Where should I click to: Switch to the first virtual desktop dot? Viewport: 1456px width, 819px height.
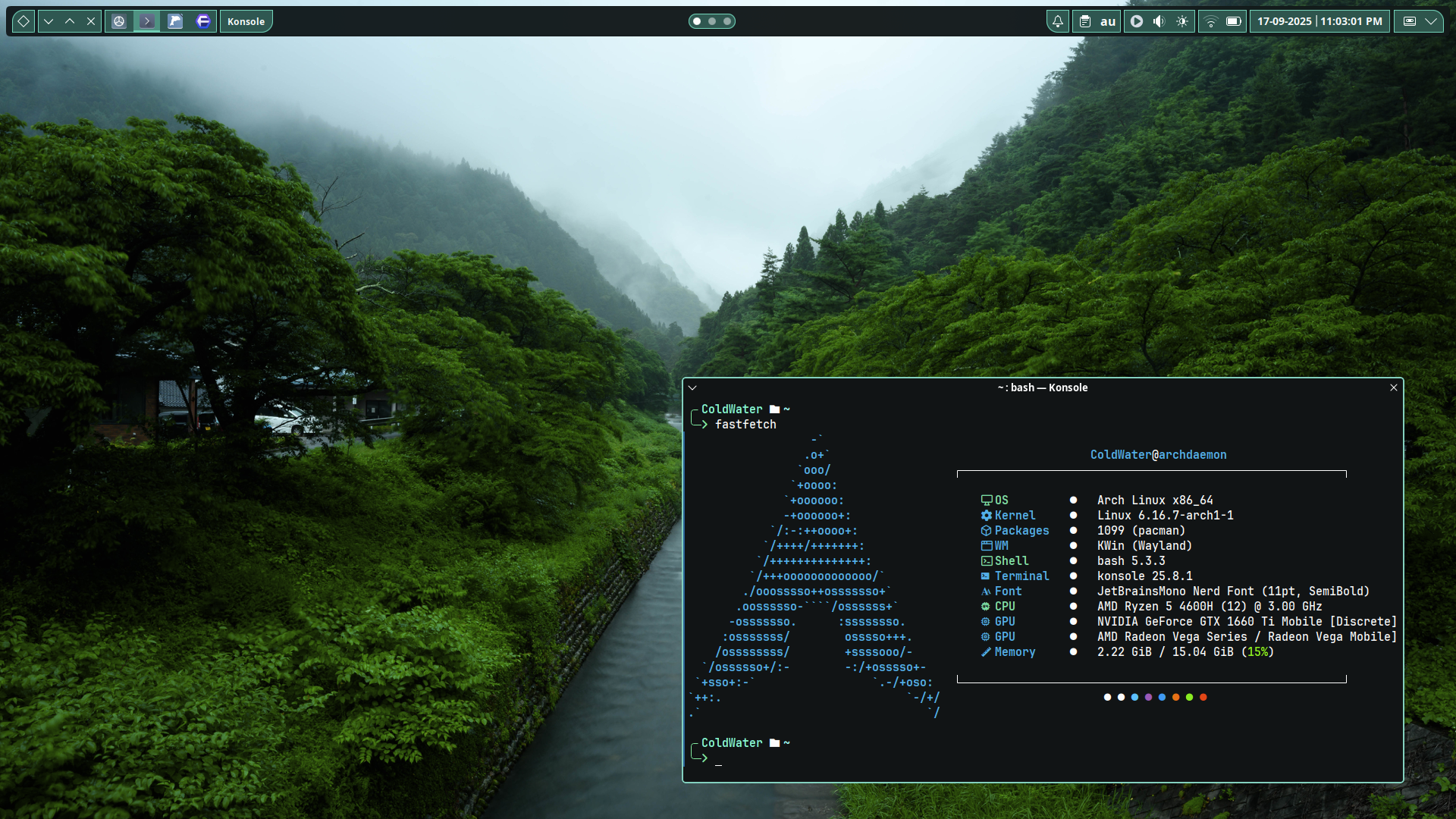(697, 21)
